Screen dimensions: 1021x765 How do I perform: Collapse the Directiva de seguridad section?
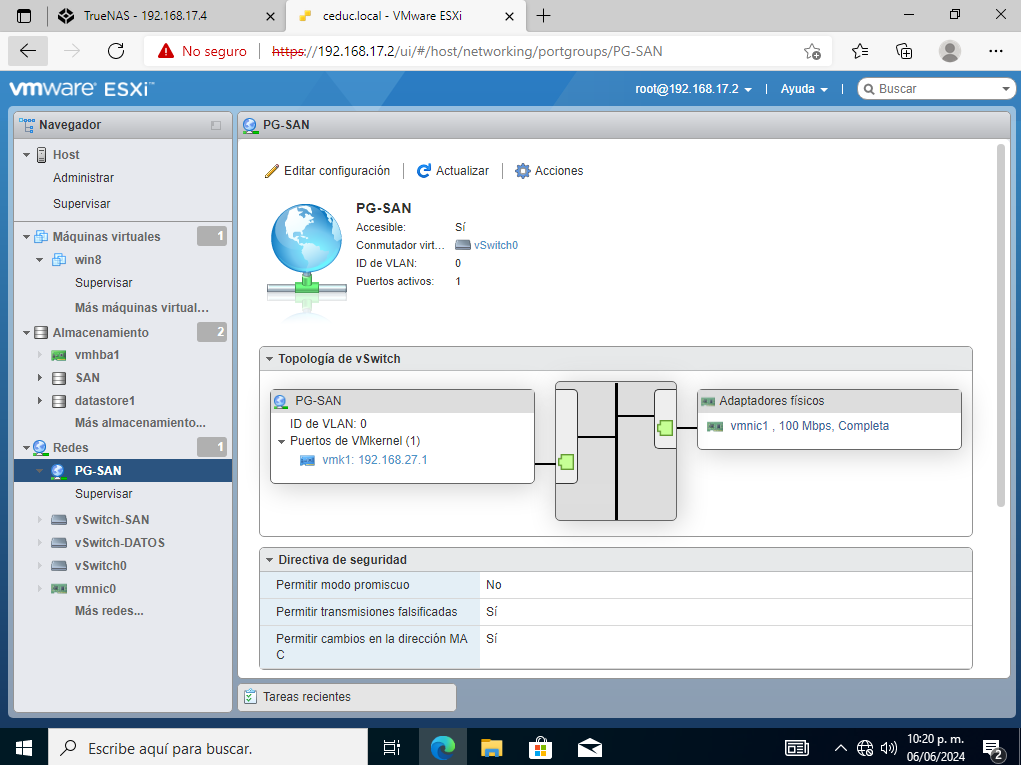[x=269, y=560]
